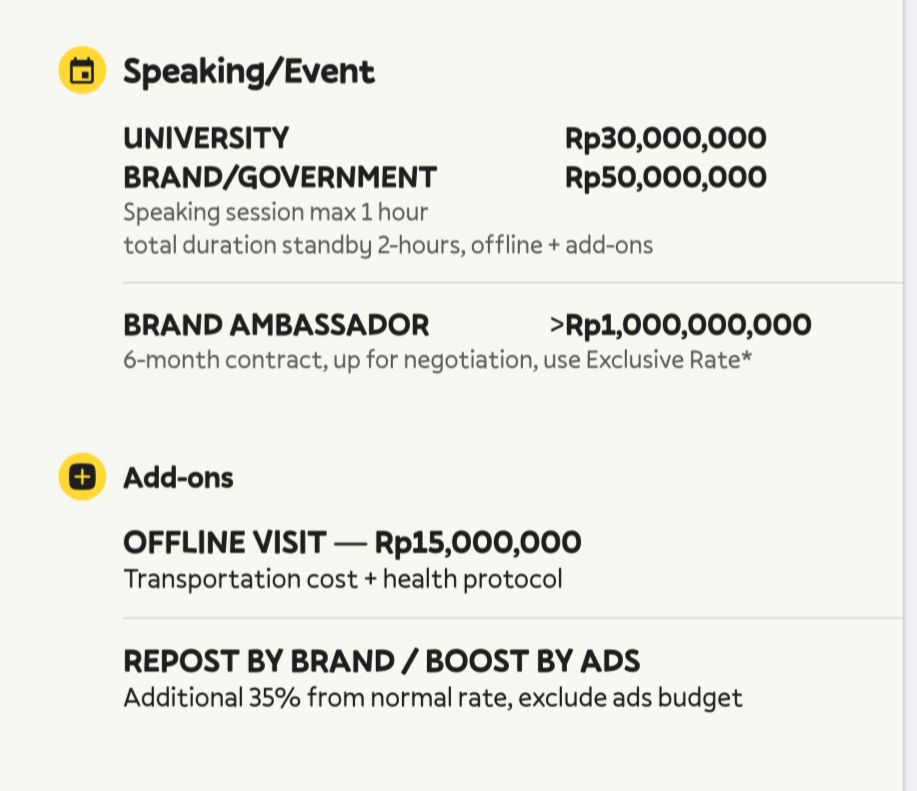This screenshot has height=791, width=917.
Task: Click the 'Additional 35% from normal rate' note
Action: coord(432,697)
